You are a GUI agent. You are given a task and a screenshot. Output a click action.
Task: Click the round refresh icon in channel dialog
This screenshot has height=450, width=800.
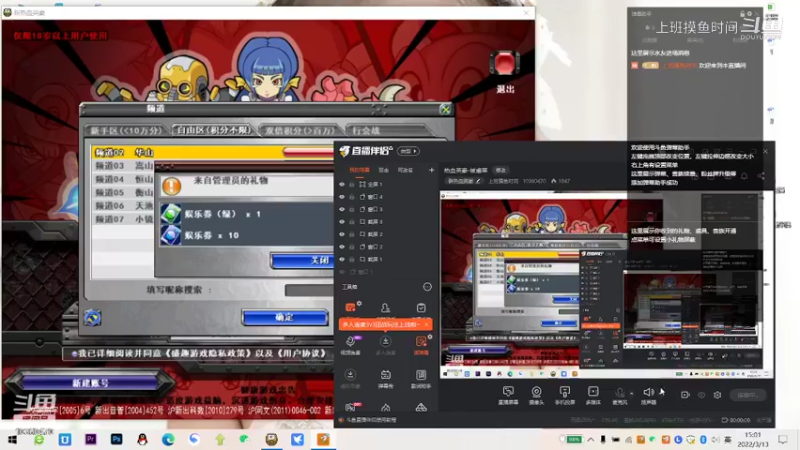point(92,317)
